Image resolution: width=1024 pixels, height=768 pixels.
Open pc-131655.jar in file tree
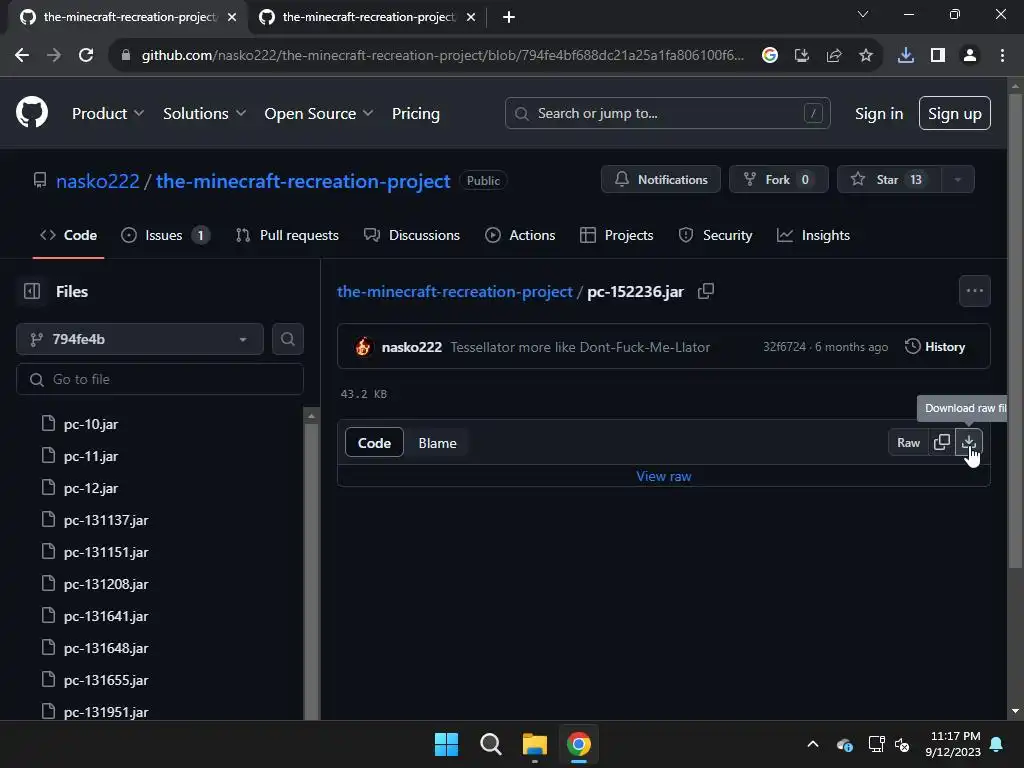(106, 680)
